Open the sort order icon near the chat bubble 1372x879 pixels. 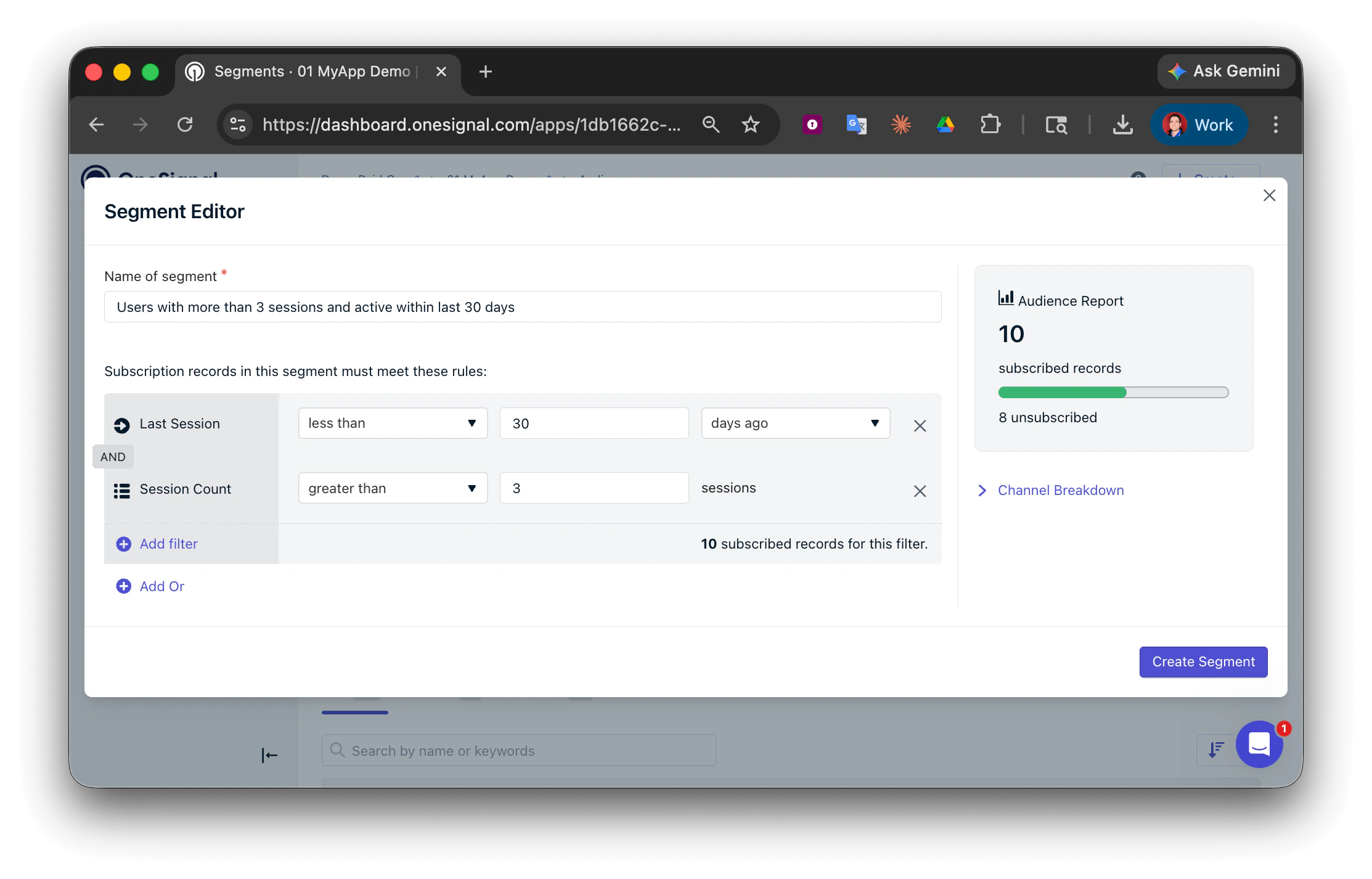1215,750
